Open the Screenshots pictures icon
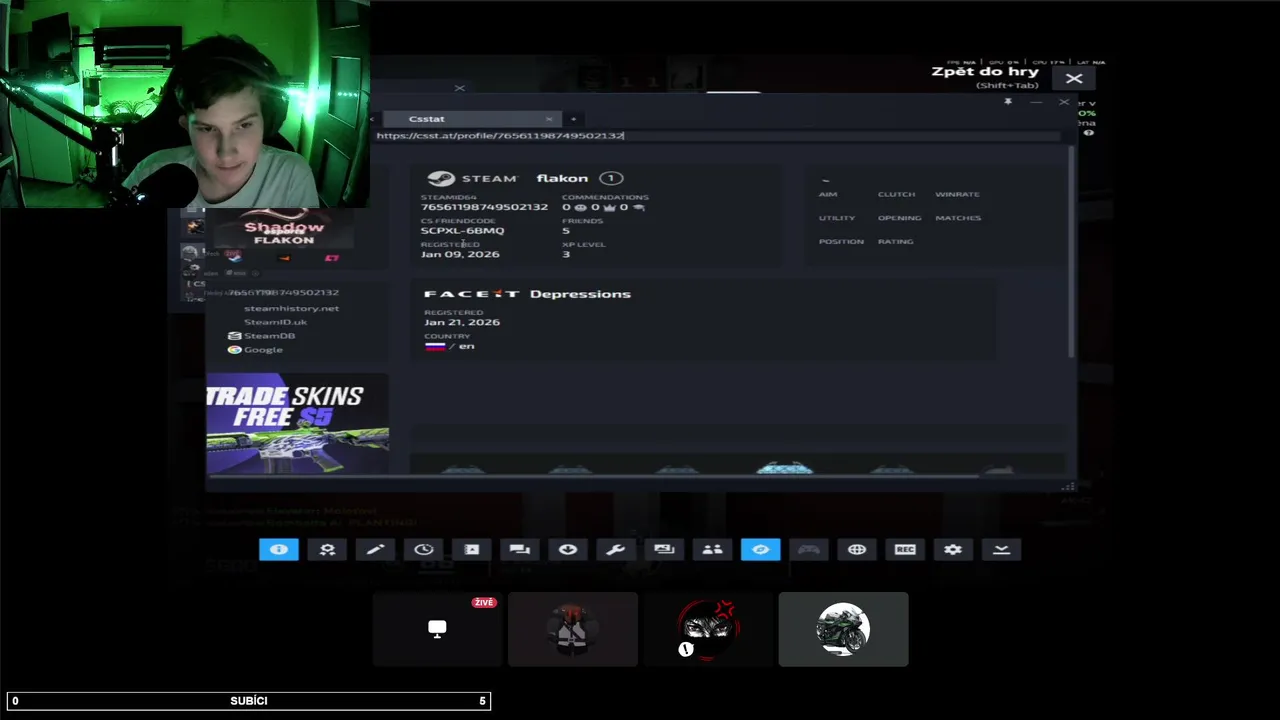 tap(664, 549)
